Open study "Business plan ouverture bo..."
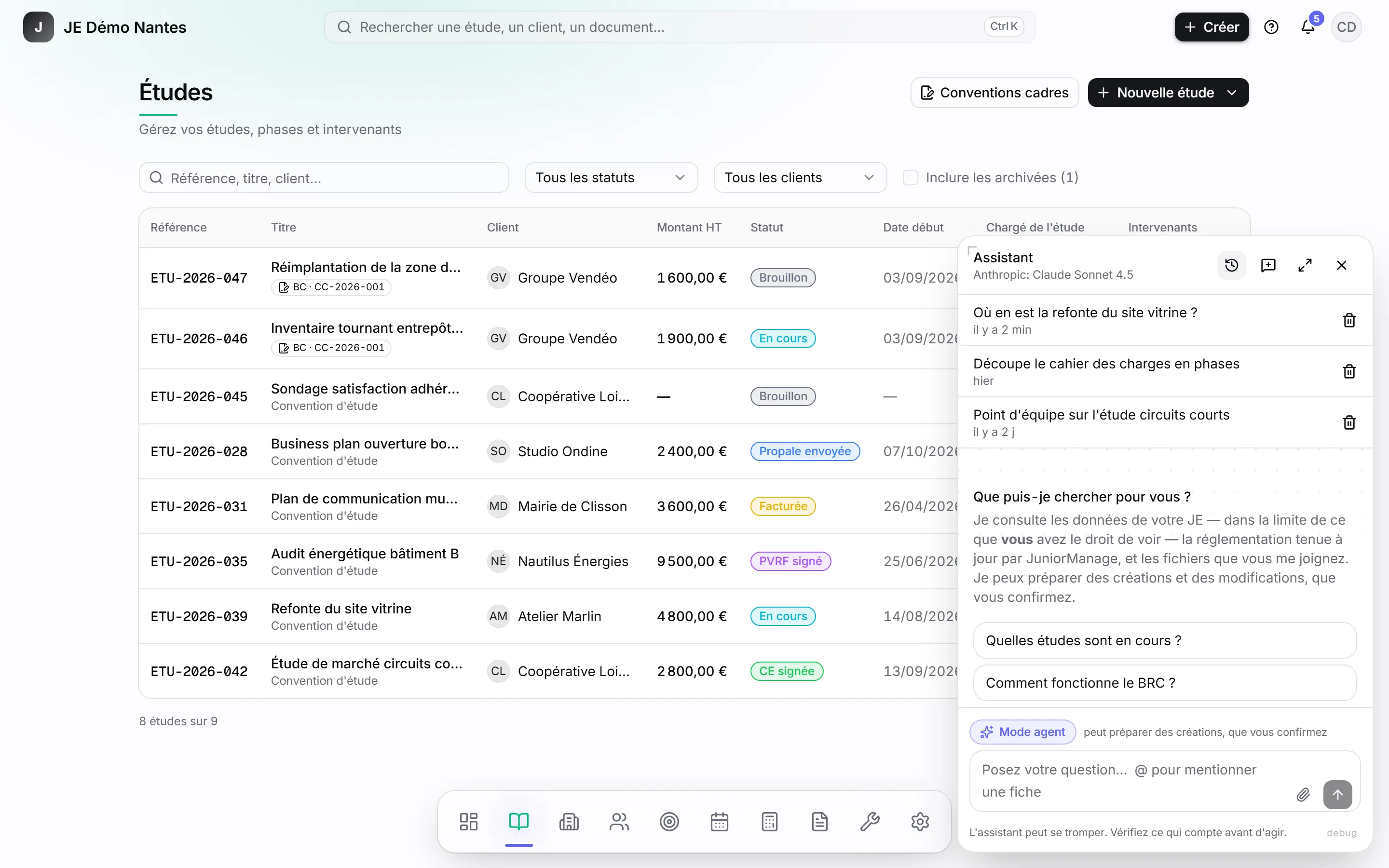Image resolution: width=1389 pixels, height=868 pixels. pyautogui.click(x=365, y=444)
